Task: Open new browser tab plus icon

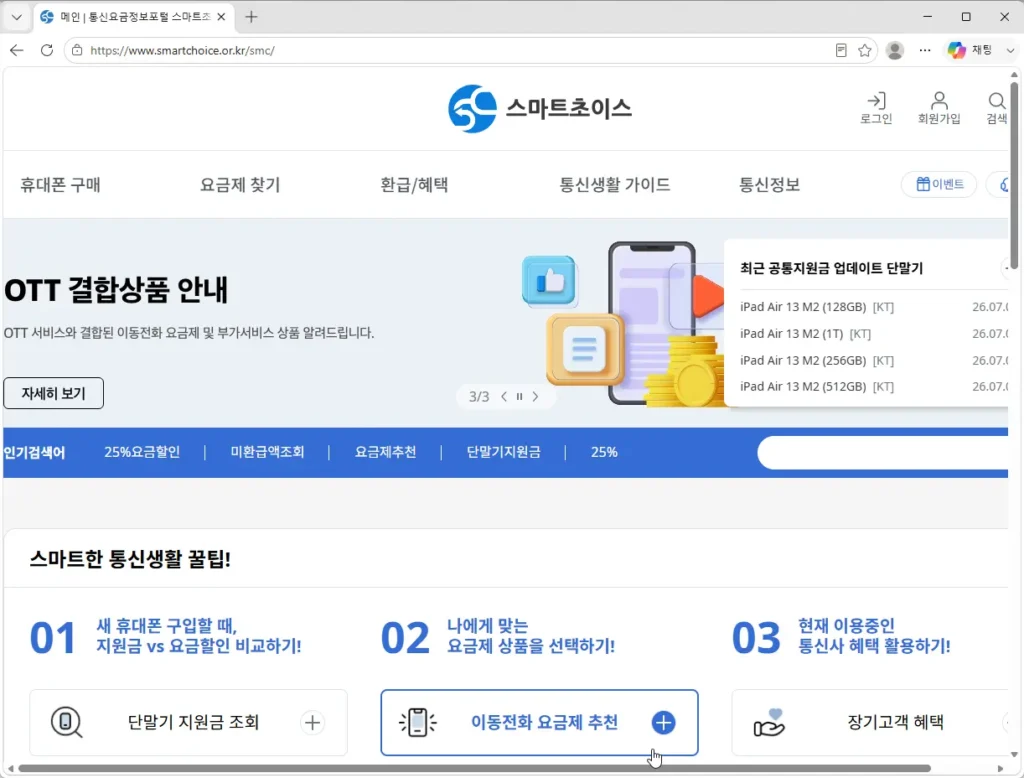Action: (x=251, y=17)
